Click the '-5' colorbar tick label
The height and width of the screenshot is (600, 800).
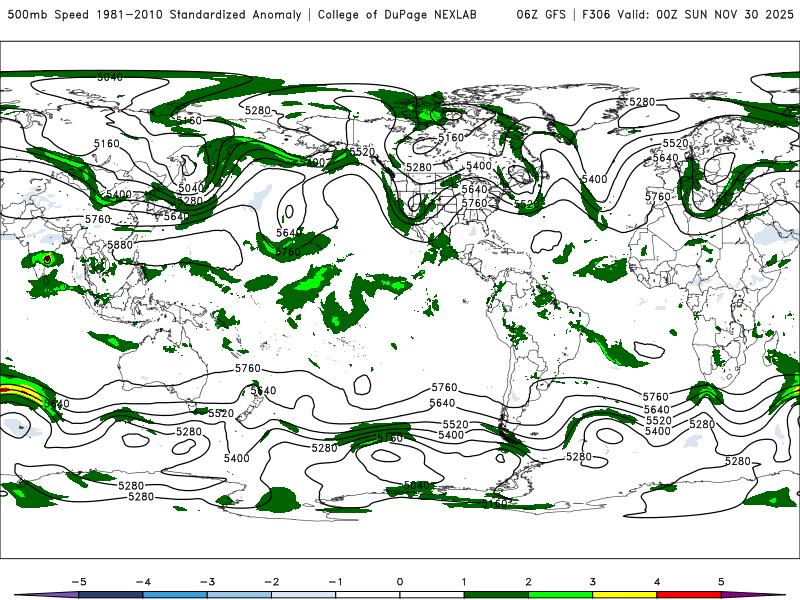pyautogui.click(x=79, y=582)
